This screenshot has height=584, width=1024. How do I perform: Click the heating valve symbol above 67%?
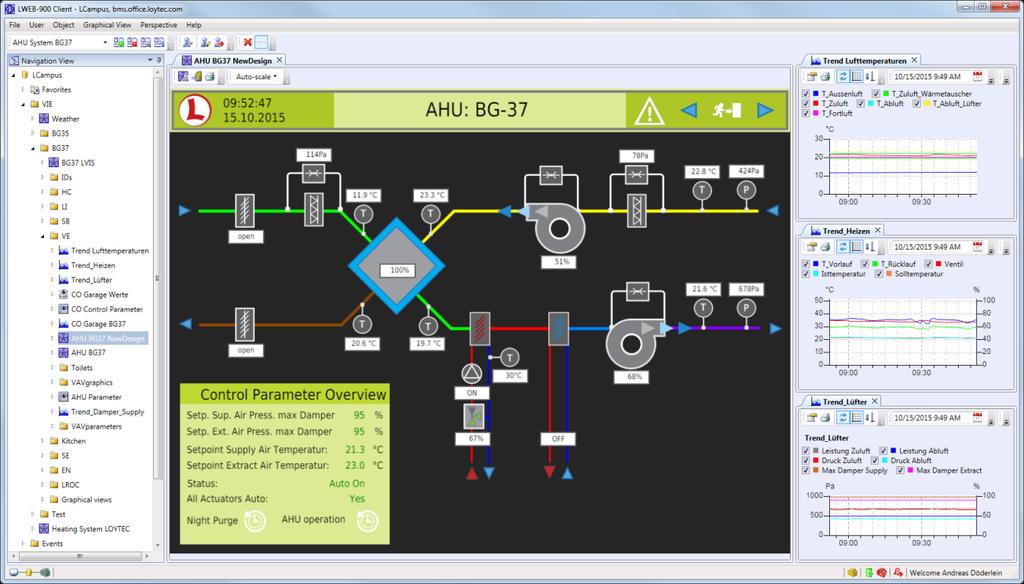473,417
